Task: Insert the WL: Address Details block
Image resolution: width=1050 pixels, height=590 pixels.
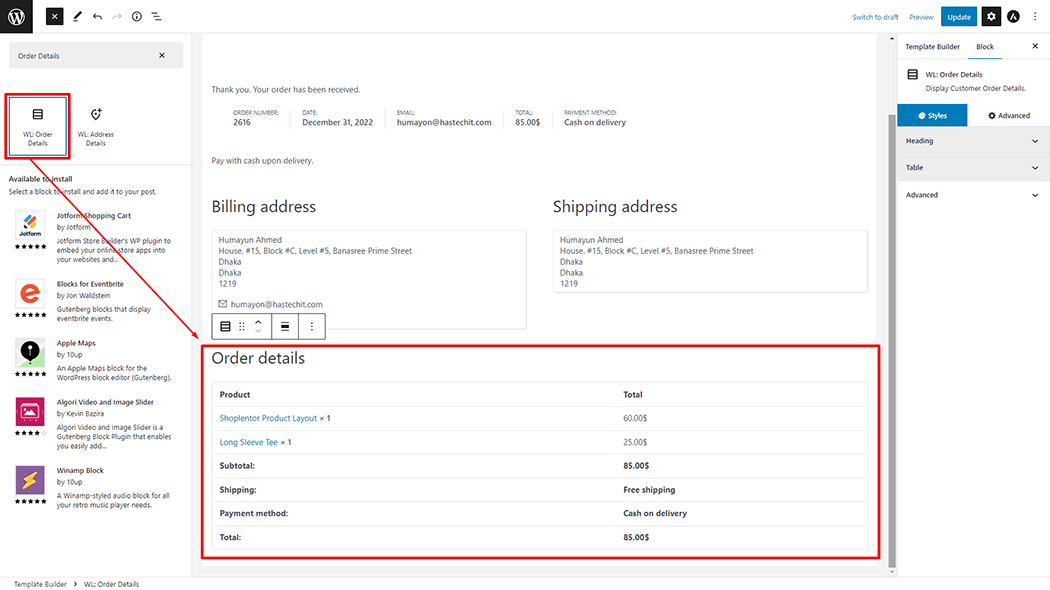Action: (x=96, y=126)
